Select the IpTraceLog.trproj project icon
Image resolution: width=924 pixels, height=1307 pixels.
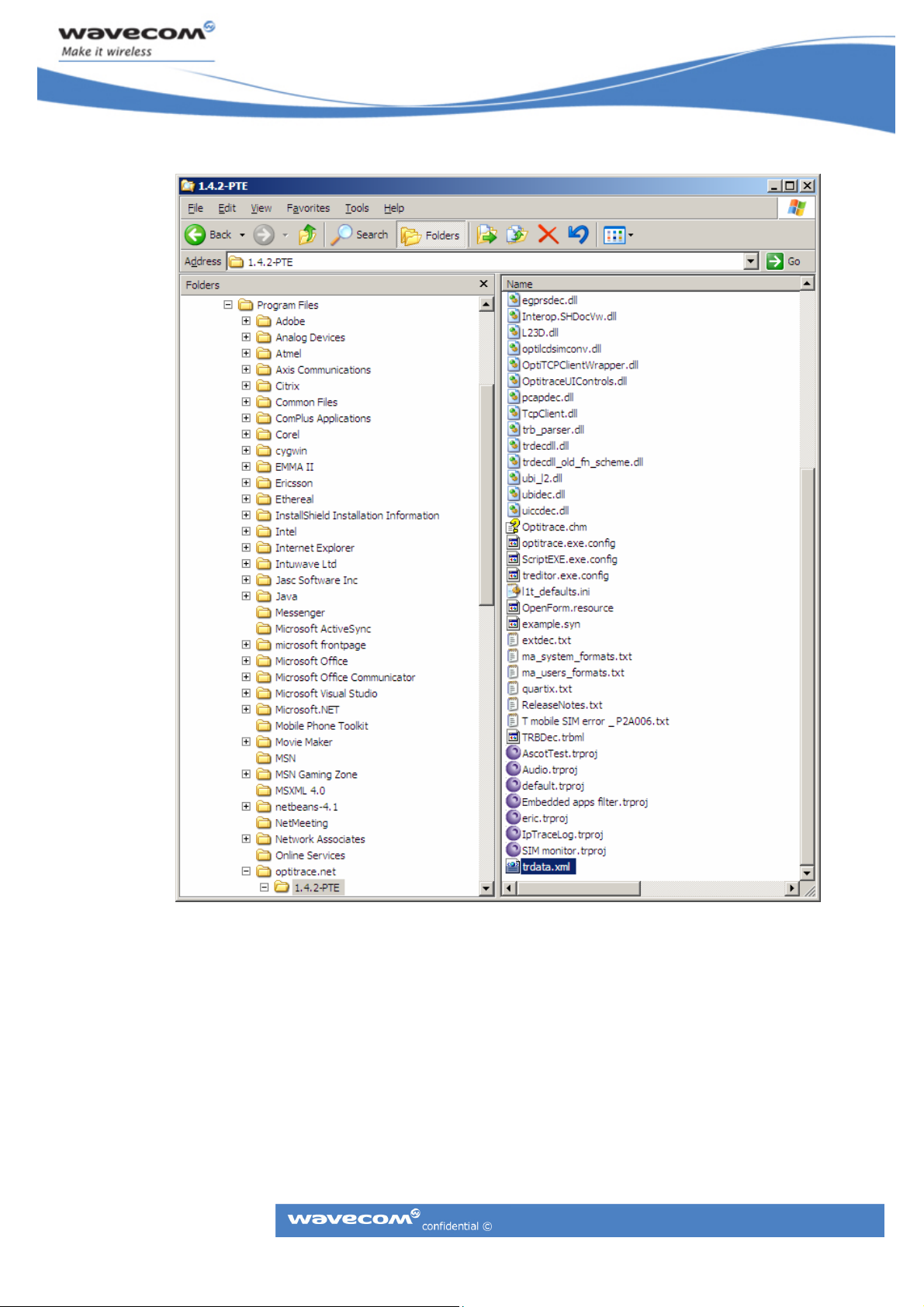point(513,834)
